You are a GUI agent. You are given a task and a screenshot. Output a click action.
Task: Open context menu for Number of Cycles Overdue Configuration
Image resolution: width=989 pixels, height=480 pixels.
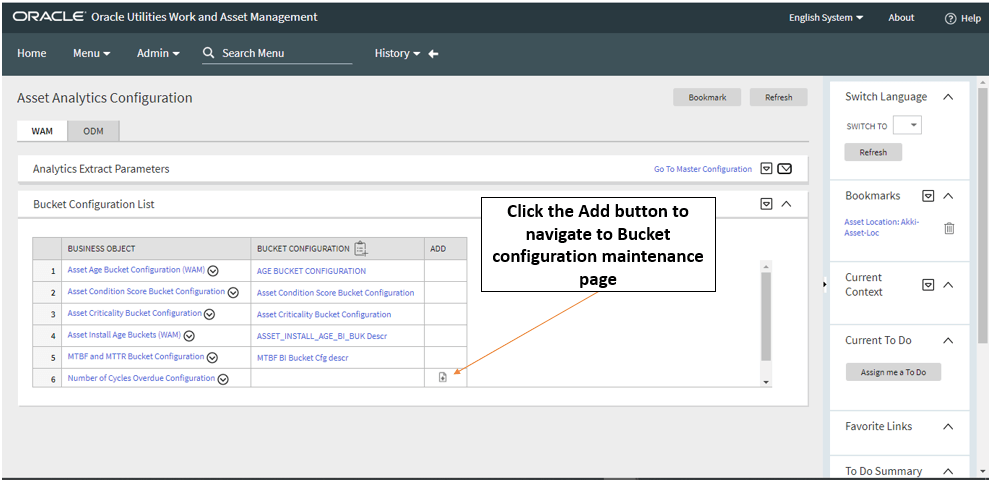(x=223, y=379)
